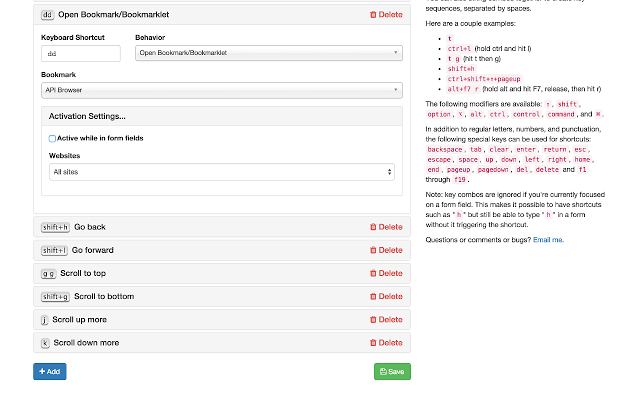This screenshot has height=400, width=640.
Task: Click the dd key badge in header
Action: point(47,15)
